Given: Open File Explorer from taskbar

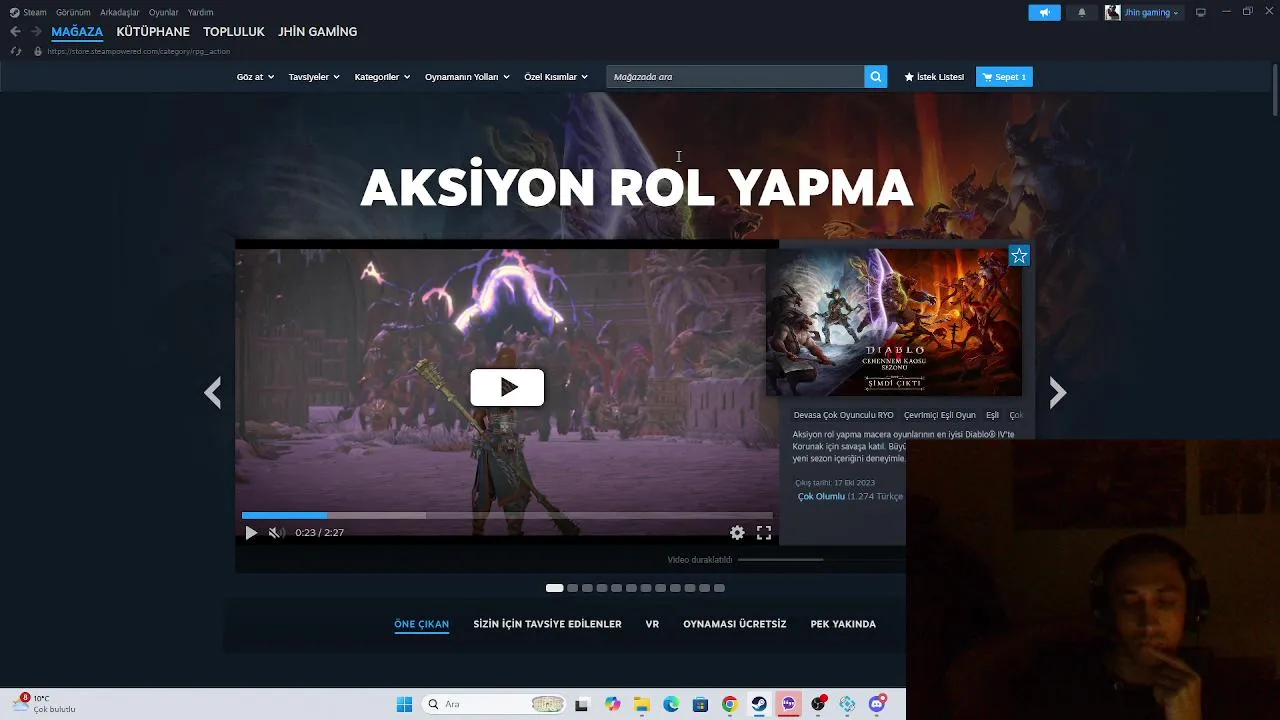Looking at the screenshot, I should (641, 704).
